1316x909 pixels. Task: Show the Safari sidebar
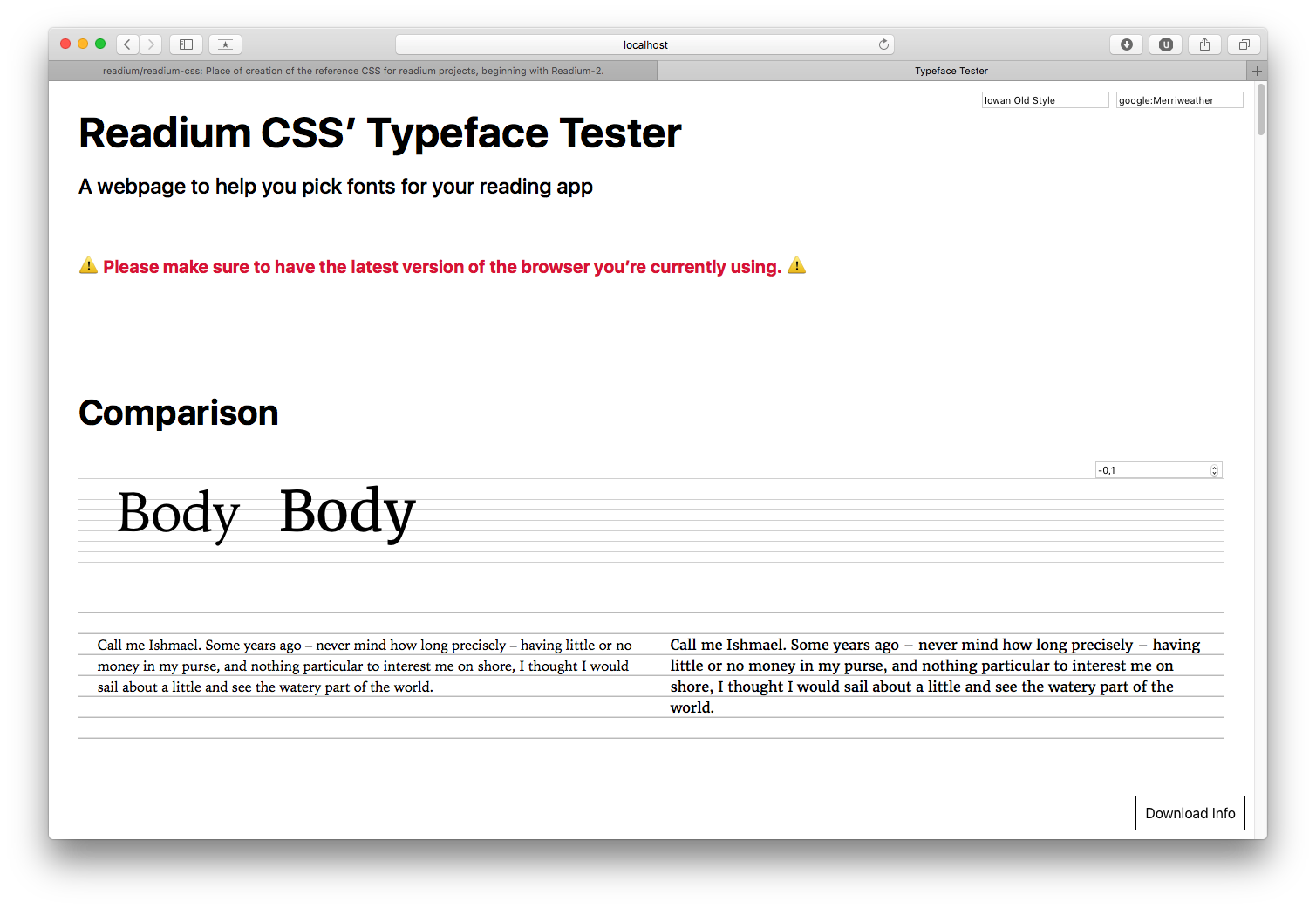coord(186,44)
